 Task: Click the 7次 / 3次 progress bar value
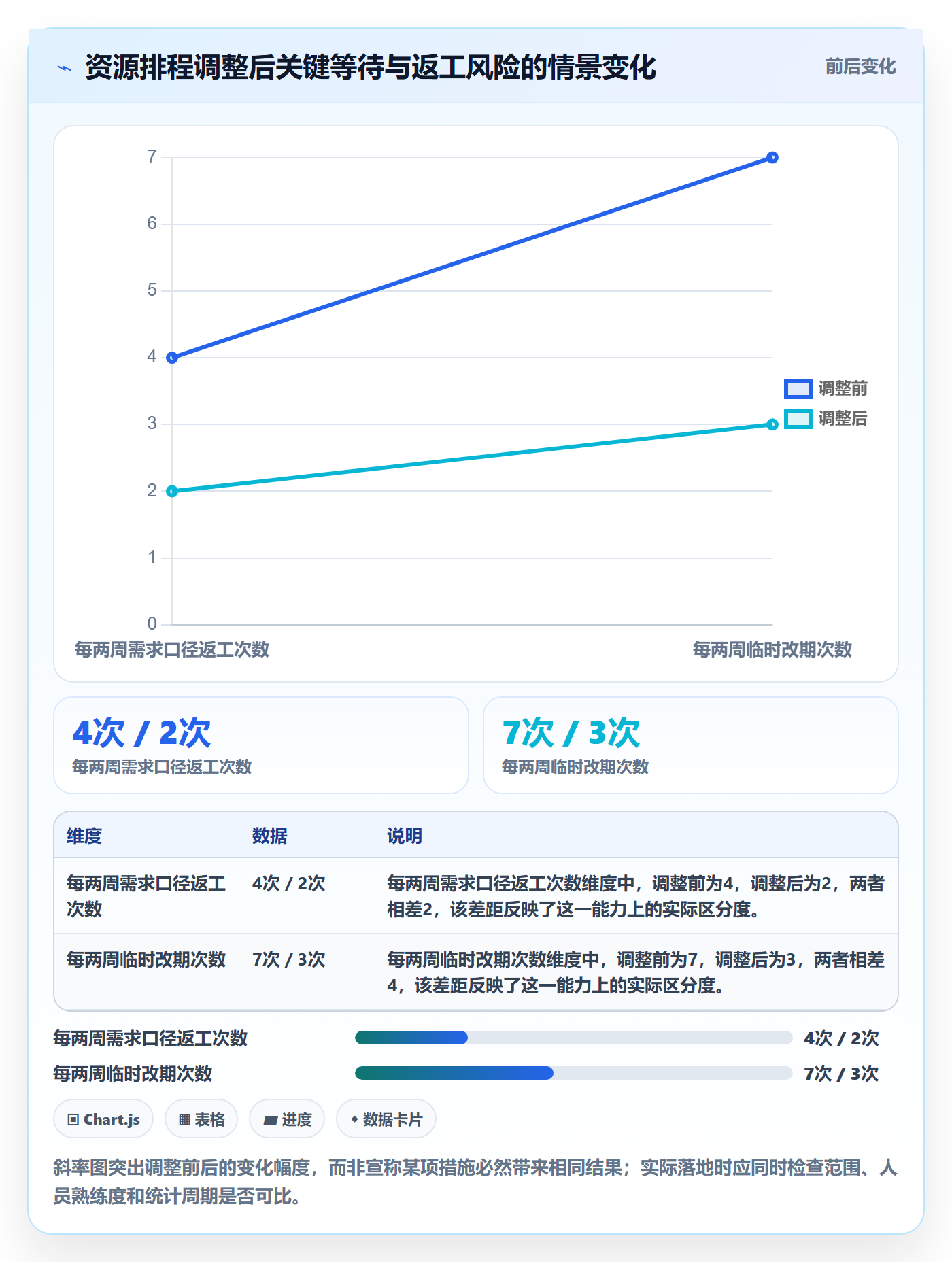point(841,1074)
